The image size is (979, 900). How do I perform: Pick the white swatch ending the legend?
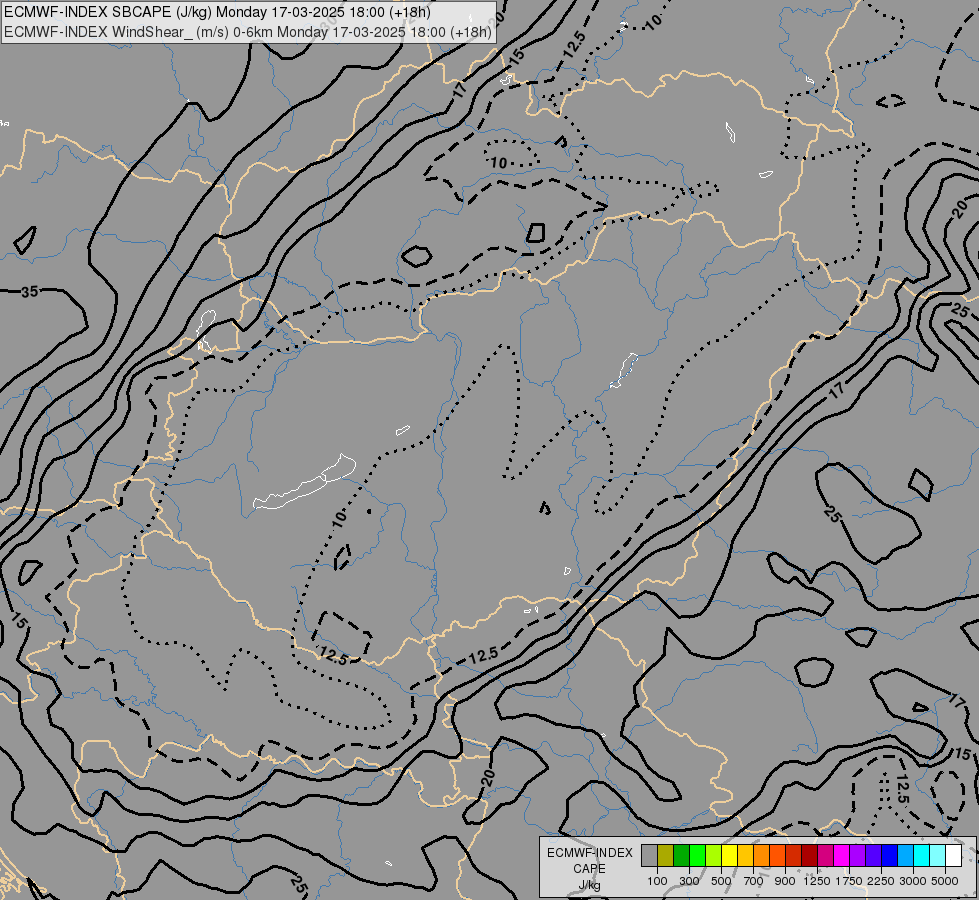[x=953, y=855]
